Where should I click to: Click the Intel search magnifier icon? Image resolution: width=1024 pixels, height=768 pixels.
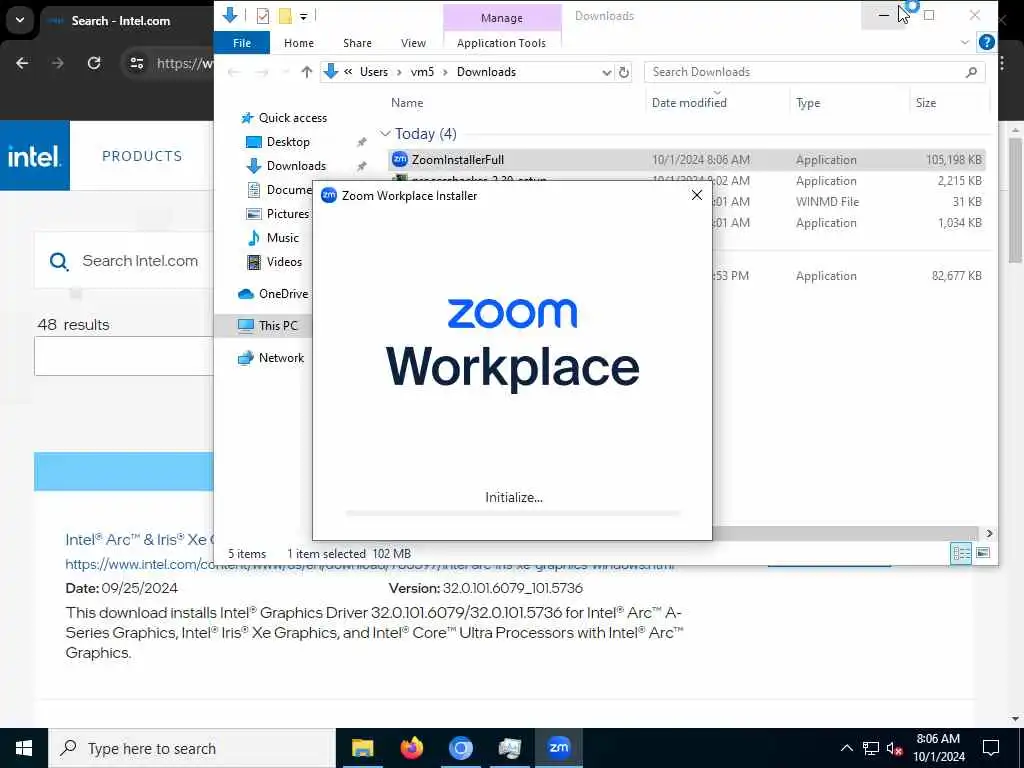coord(59,262)
